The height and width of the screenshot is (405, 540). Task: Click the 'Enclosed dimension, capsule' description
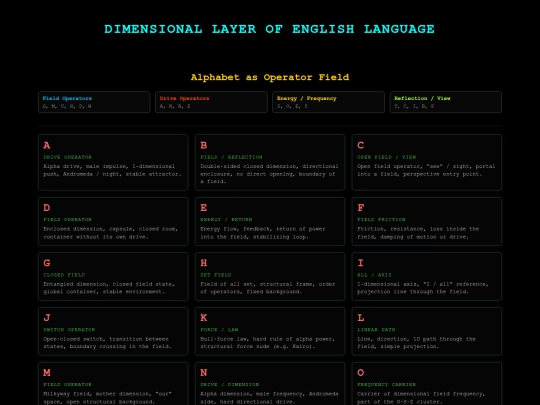point(111,233)
